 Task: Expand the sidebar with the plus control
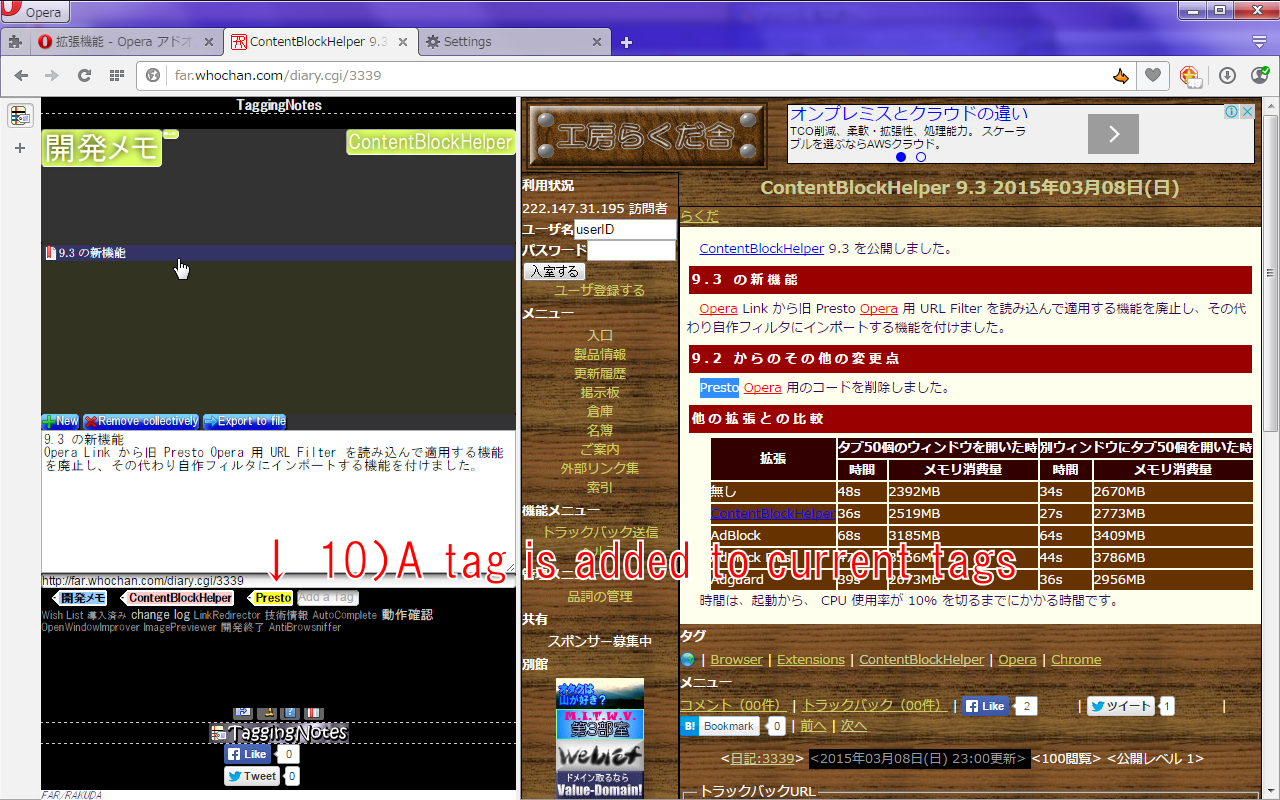pyautogui.click(x=18, y=148)
